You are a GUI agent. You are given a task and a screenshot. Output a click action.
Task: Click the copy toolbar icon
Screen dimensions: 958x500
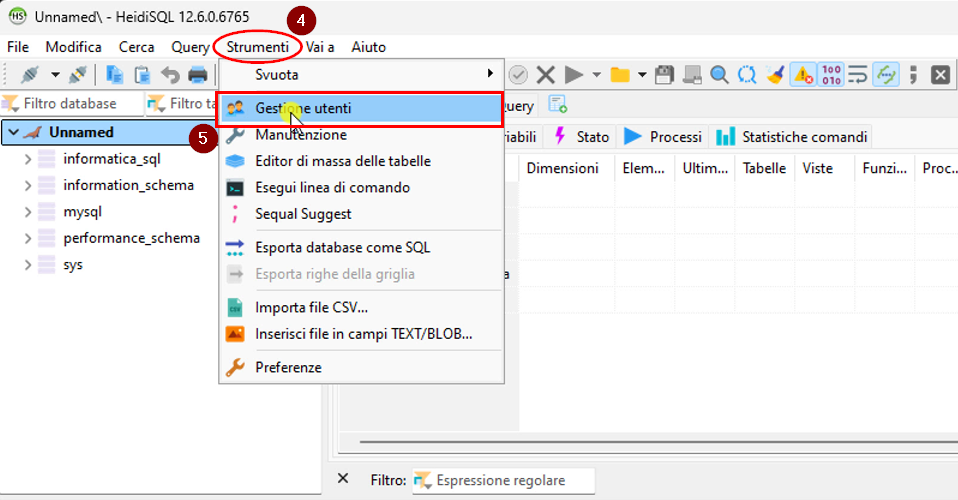[x=114, y=75]
